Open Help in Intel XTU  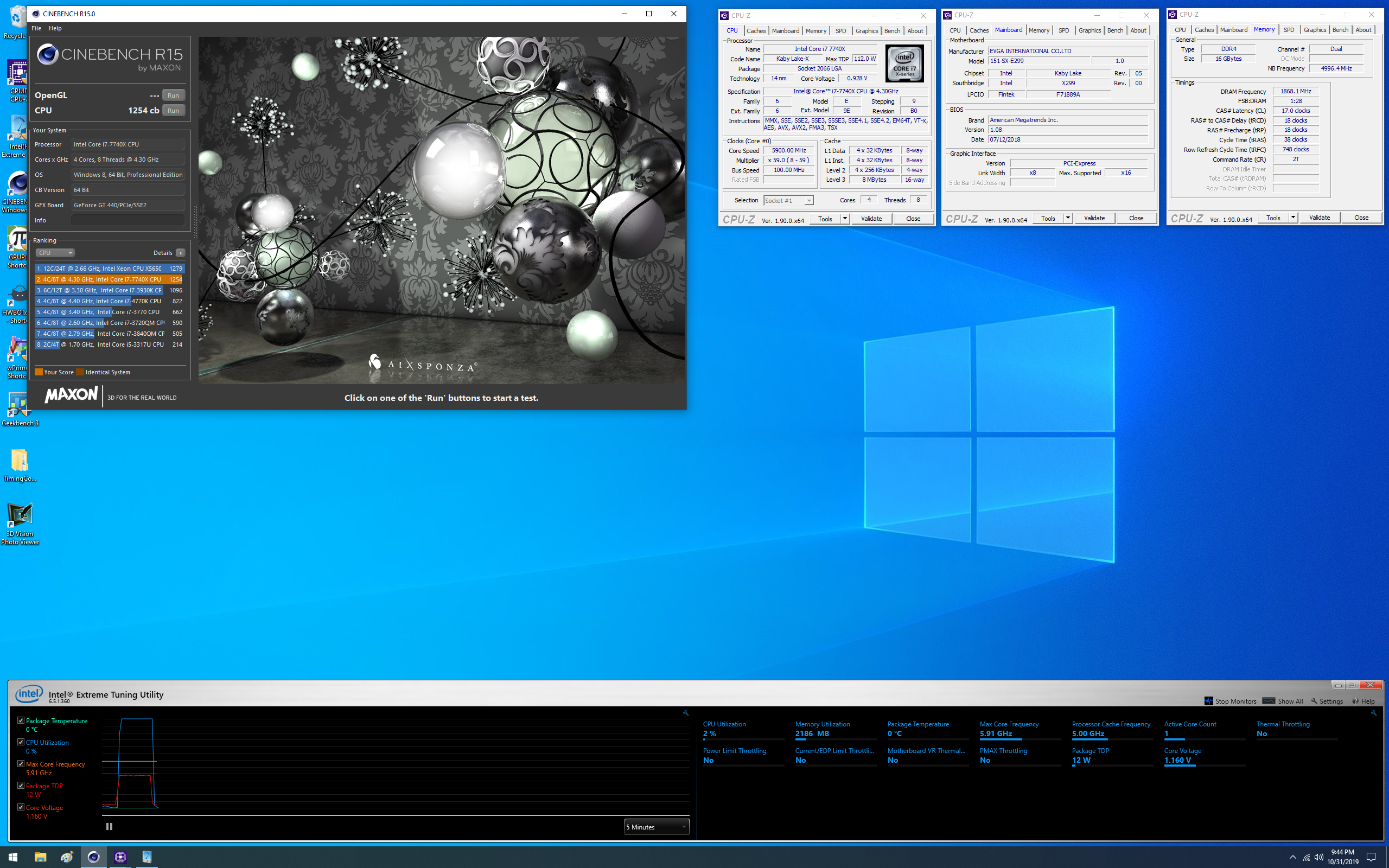tap(1363, 701)
